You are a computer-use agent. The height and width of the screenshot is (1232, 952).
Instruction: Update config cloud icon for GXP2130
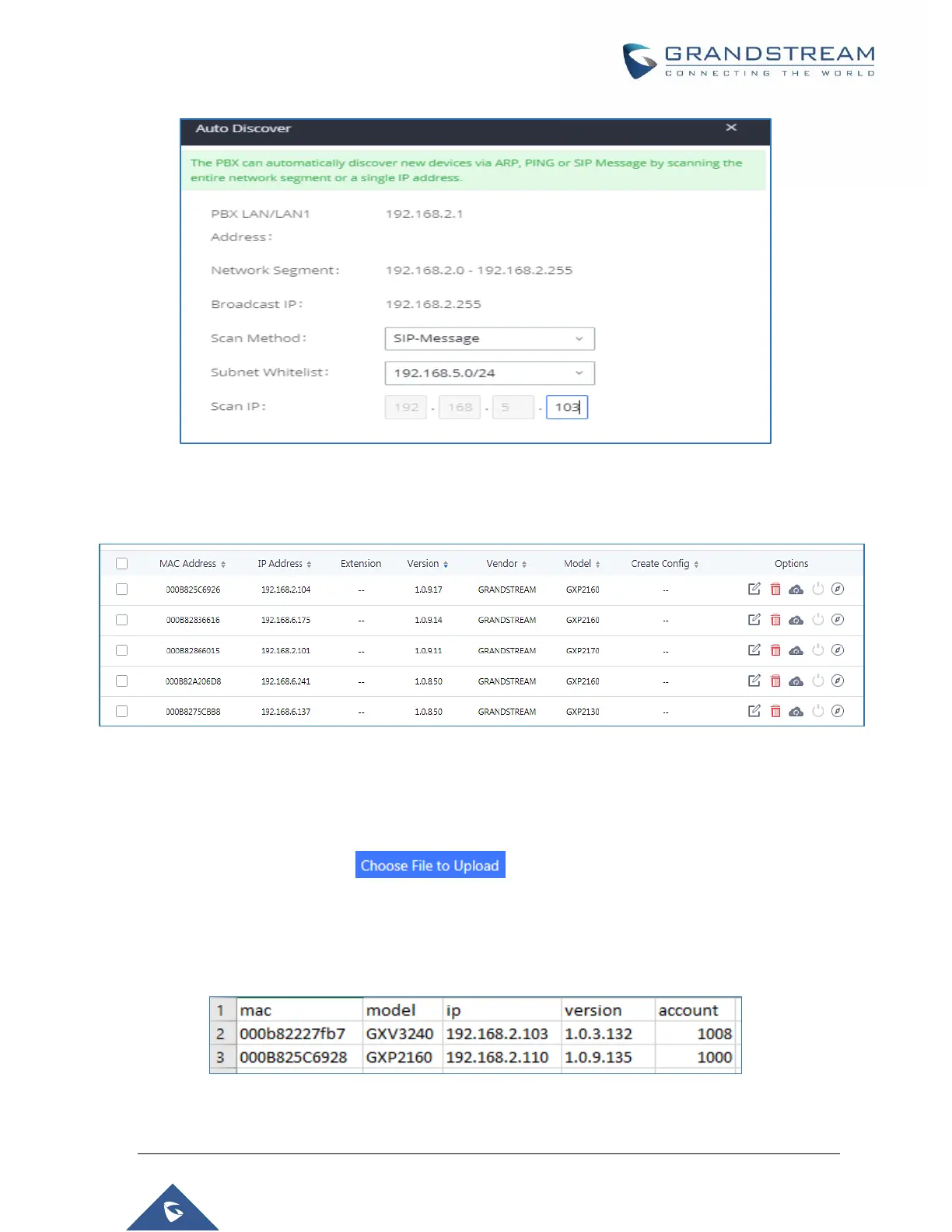coord(796,711)
